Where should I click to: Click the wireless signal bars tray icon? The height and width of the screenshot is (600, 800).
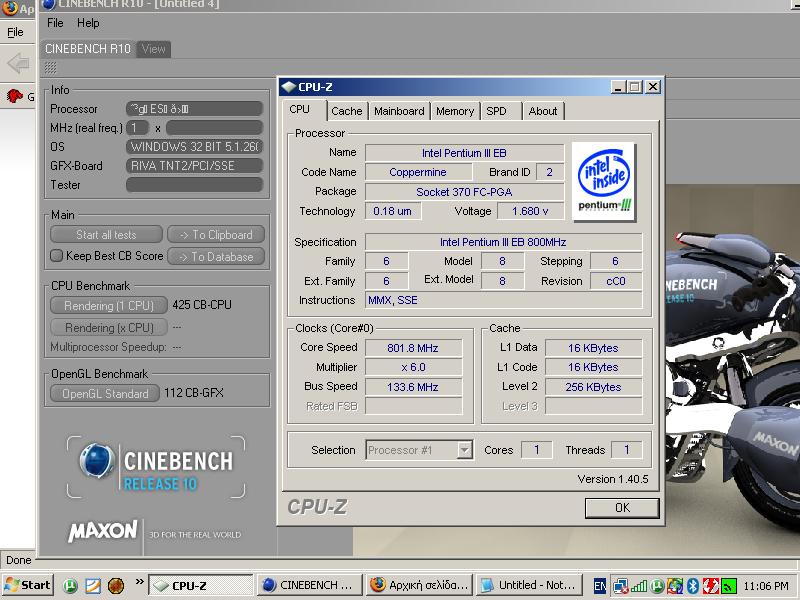[639, 586]
